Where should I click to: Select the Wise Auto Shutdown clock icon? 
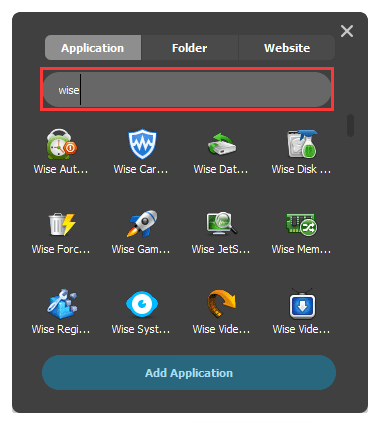pyautogui.click(x=62, y=144)
